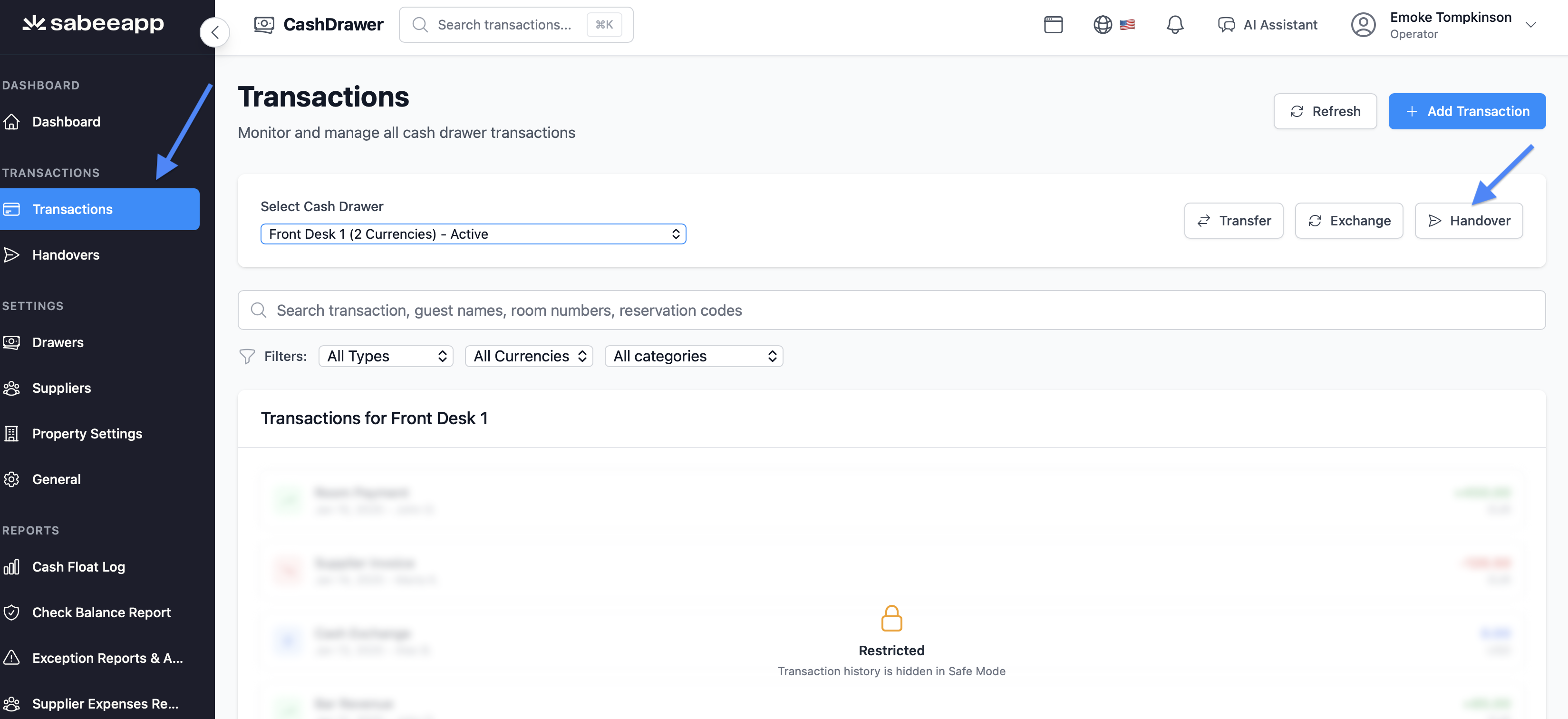Click the CashDrawer logo icon
Viewport: 1568px width, 719px height.
[264, 25]
